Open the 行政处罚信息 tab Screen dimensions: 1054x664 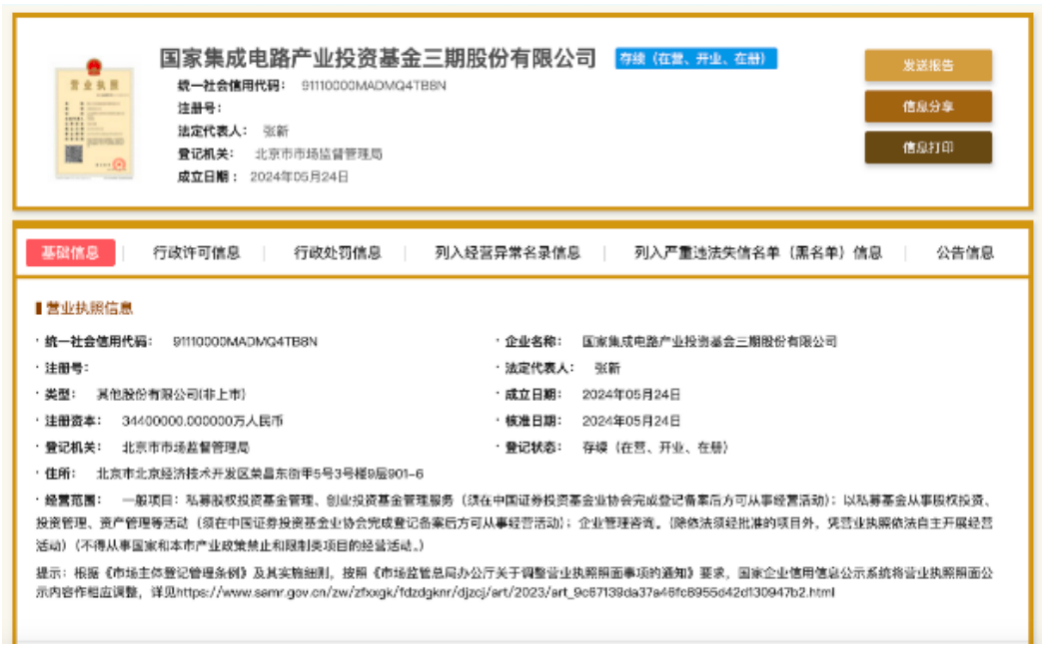click(337, 253)
